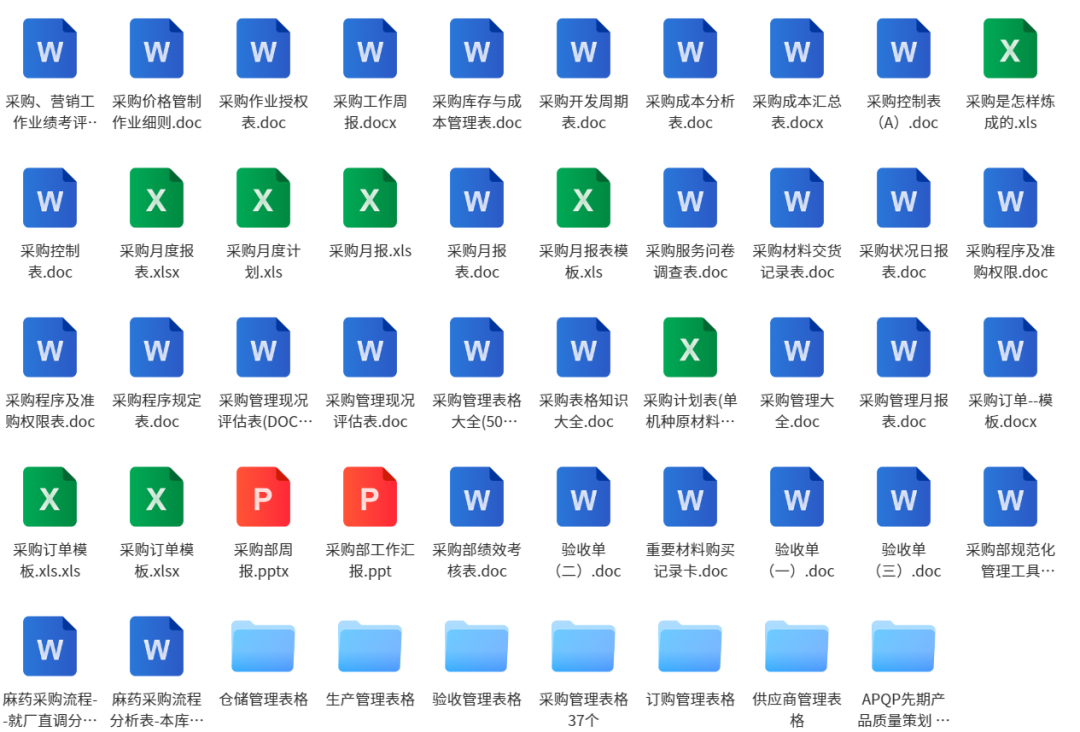Screen dimensions: 1080x732
Task: Select the 验收单（一）.doc icon
Action: pyautogui.click(x=797, y=496)
